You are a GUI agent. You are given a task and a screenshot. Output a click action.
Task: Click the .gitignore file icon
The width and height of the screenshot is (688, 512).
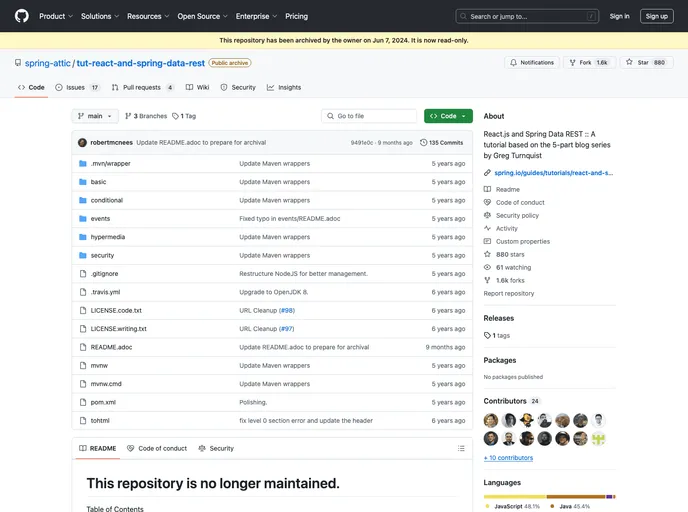click(x=83, y=274)
